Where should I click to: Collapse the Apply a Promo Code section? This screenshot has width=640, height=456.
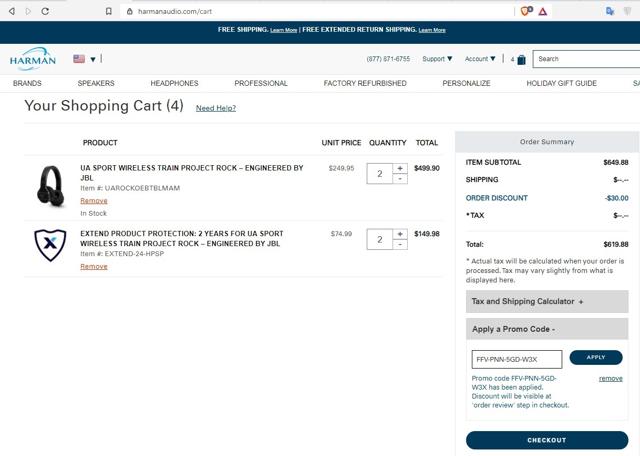(x=547, y=329)
